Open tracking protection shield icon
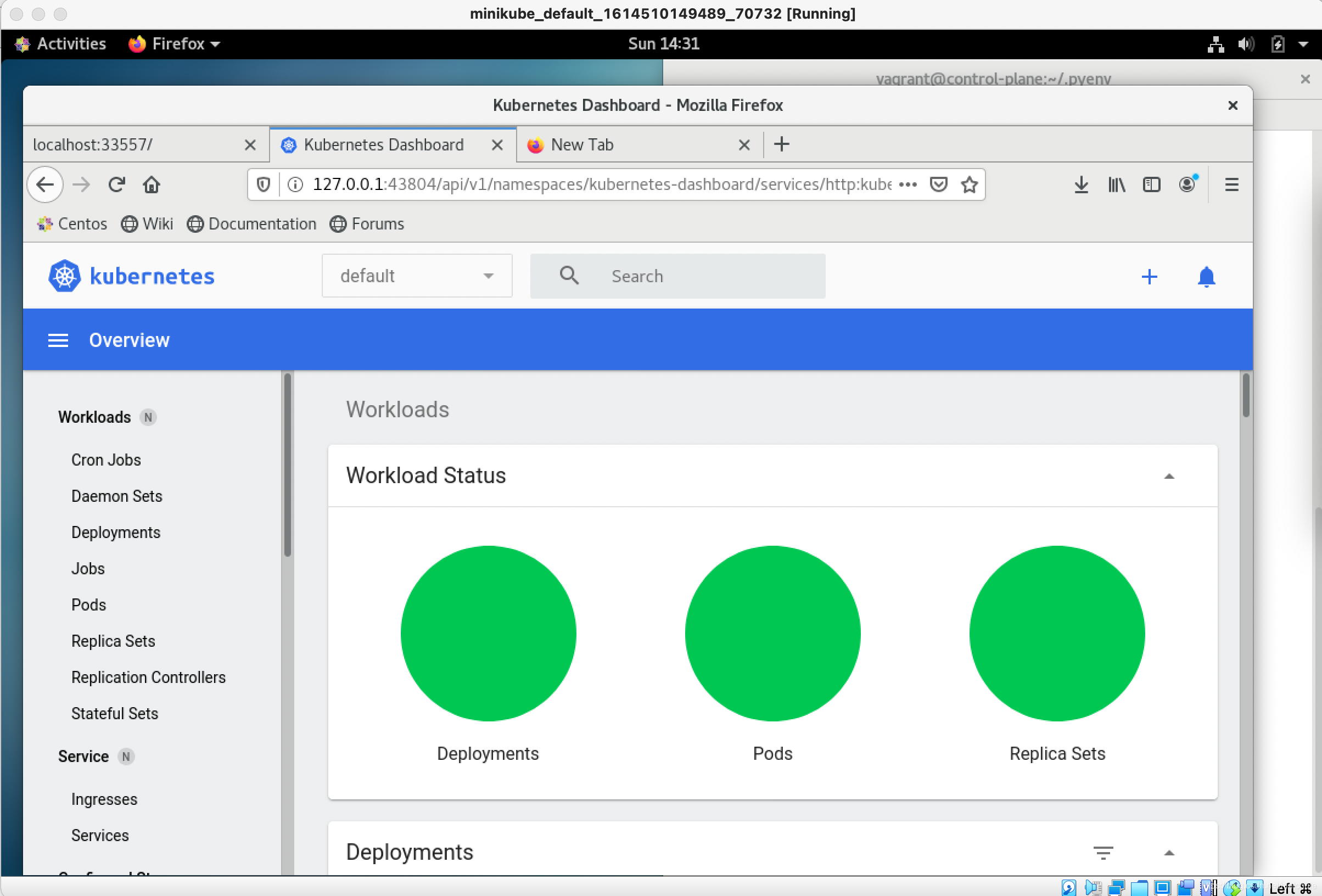 coord(264,184)
